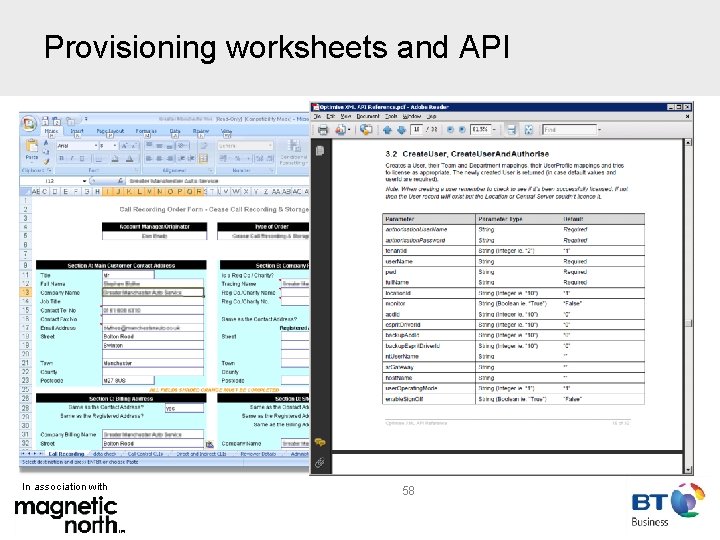Open the Name Box dropdown arrow
720x540 pixels.
[84, 181]
